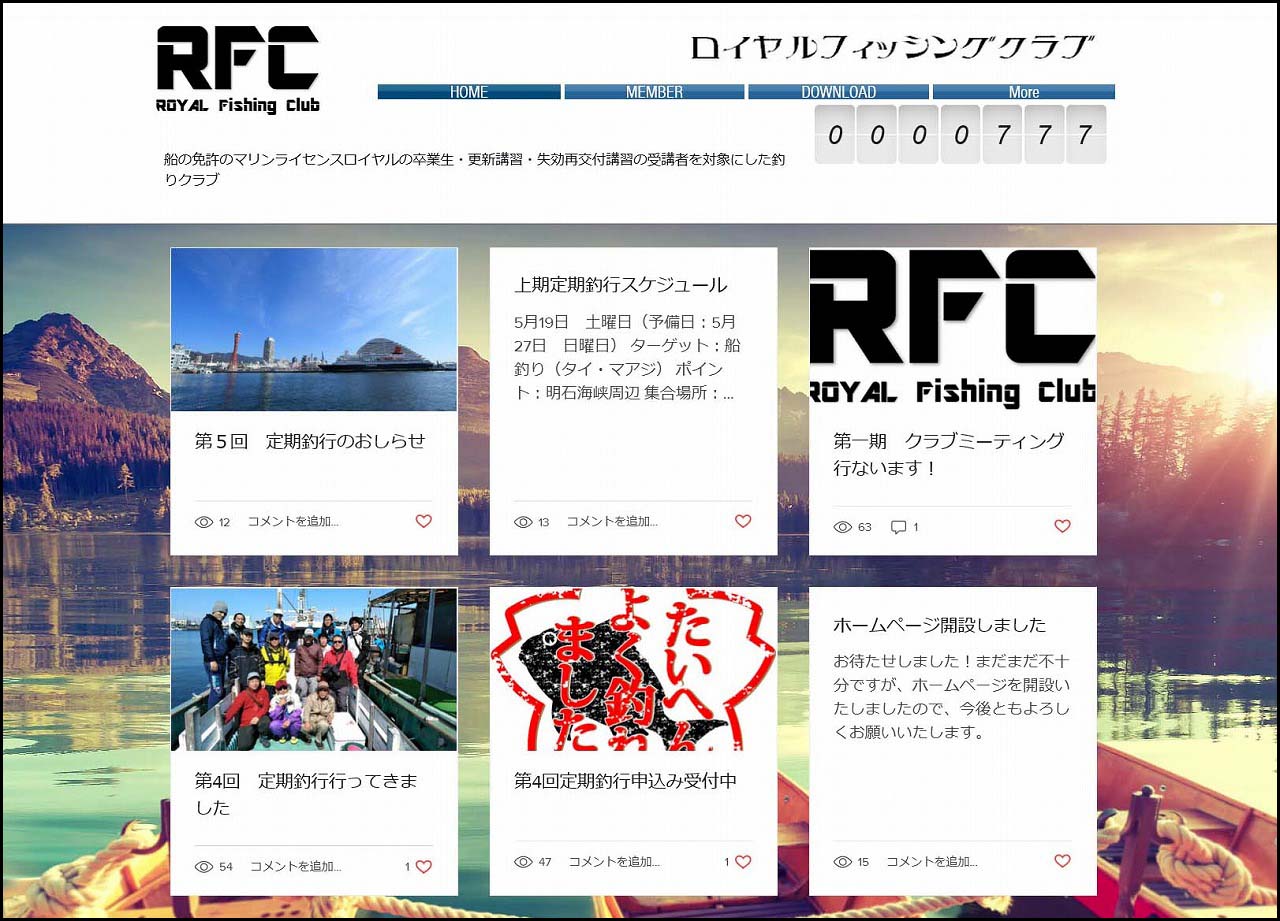Expand the More menu item

click(1023, 92)
